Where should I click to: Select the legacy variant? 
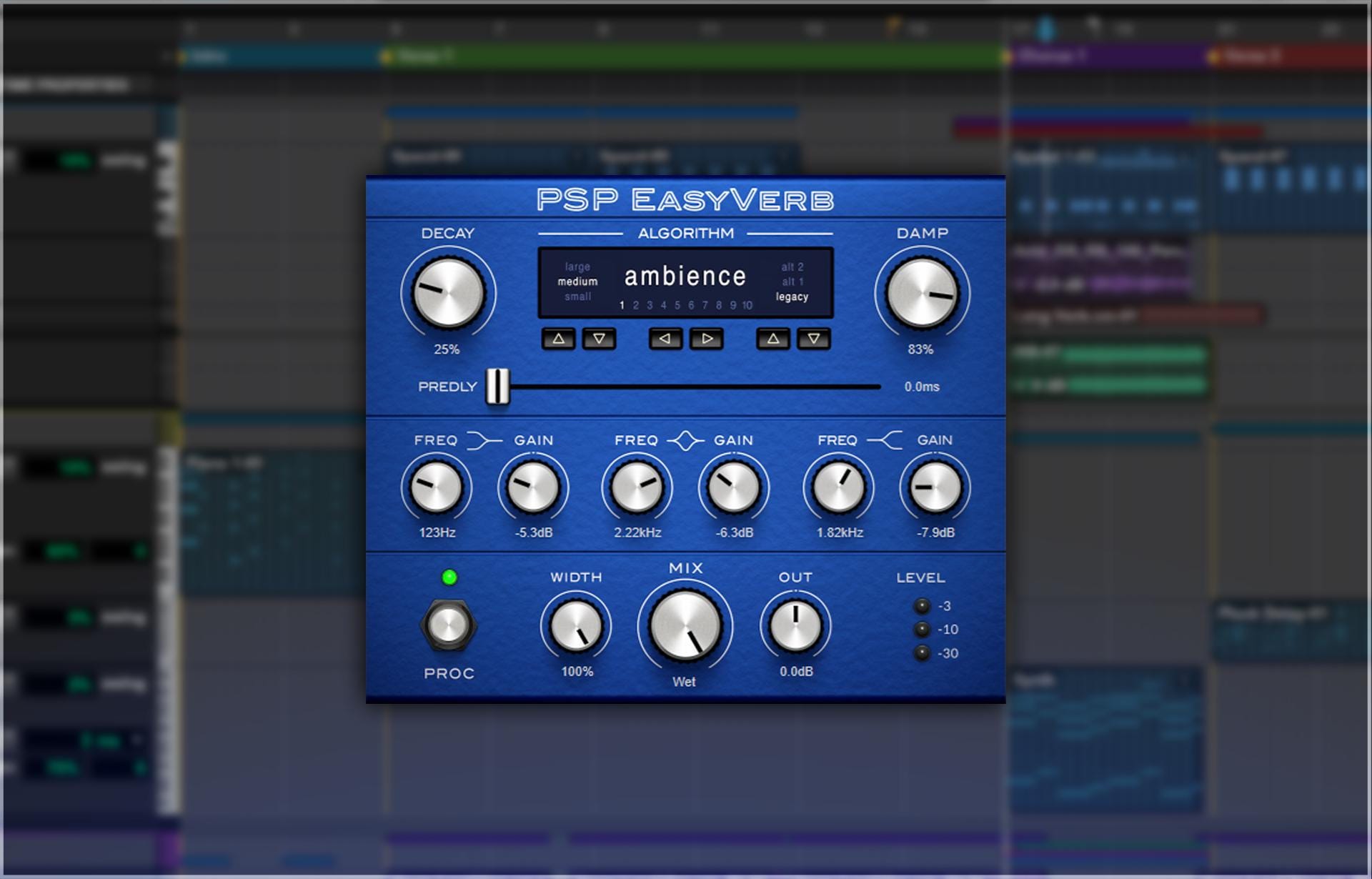click(792, 297)
